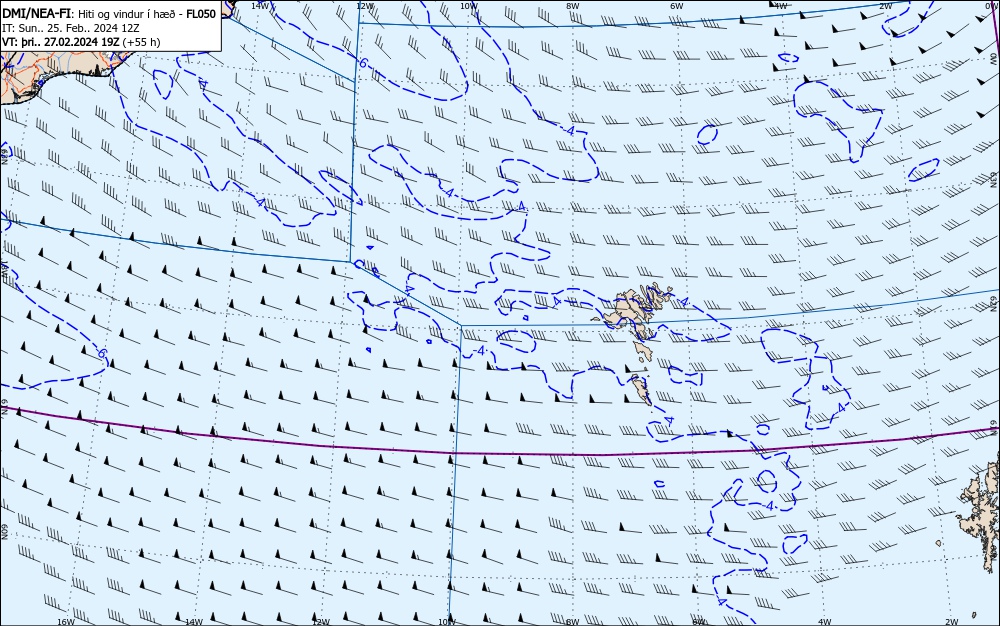Click the DMI/NEA-FI chart title line

tap(109, 14)
